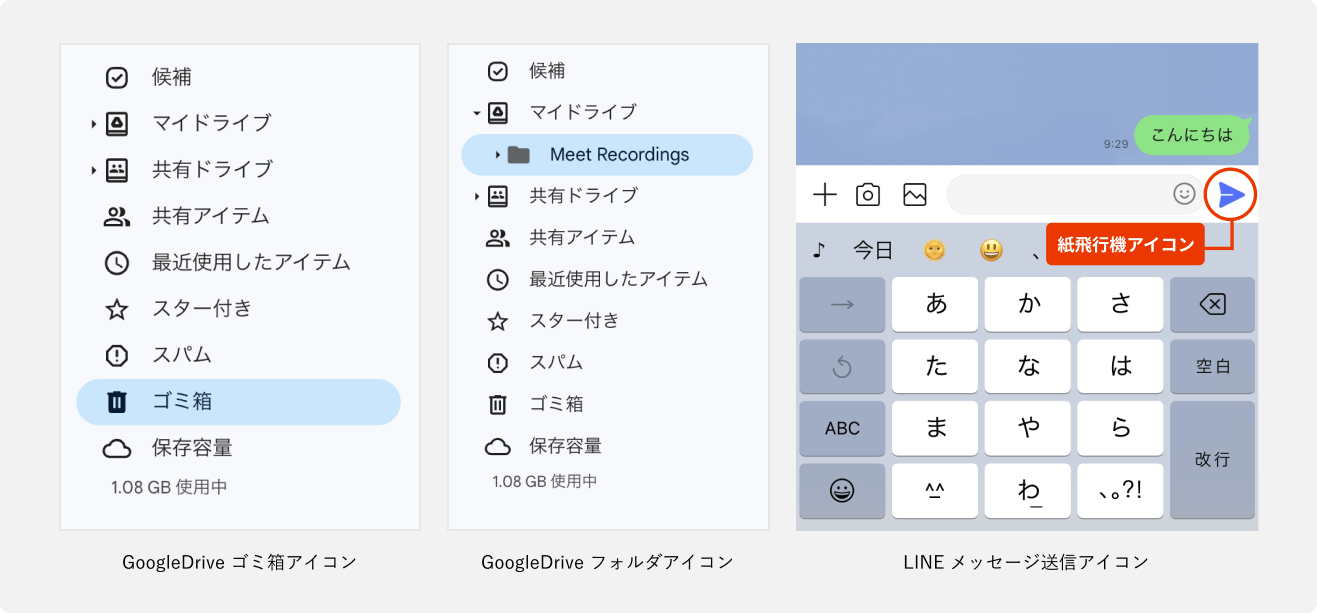Select the 候補 label in left panel

172,77
